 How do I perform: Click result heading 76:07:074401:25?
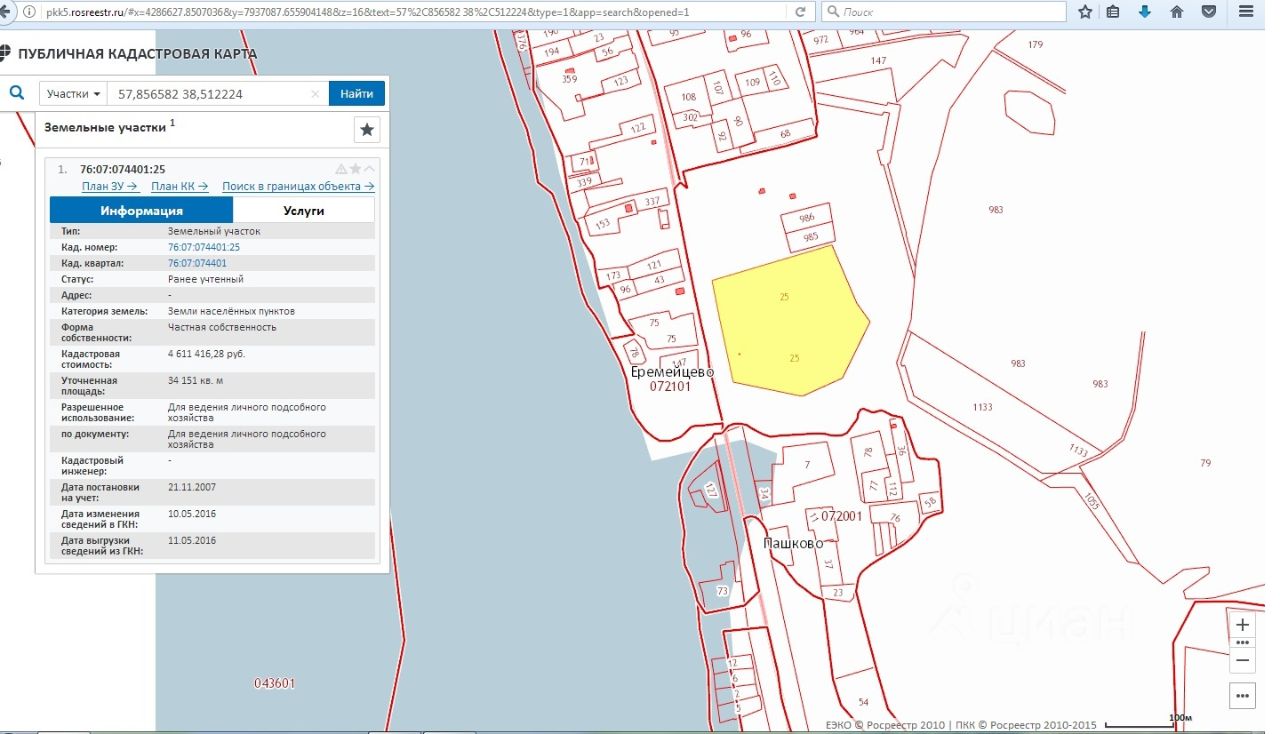(123, 169)
